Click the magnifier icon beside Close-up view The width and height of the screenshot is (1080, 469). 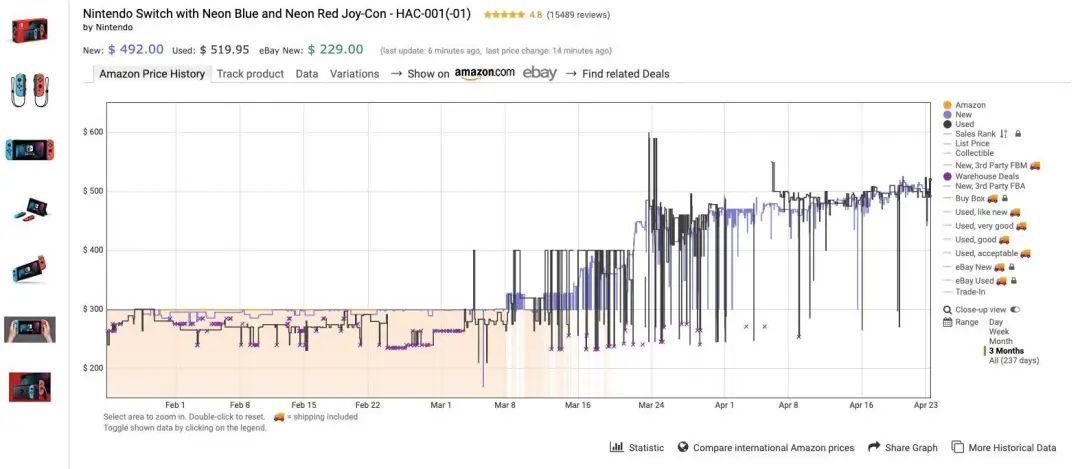[x=948, y=310]
